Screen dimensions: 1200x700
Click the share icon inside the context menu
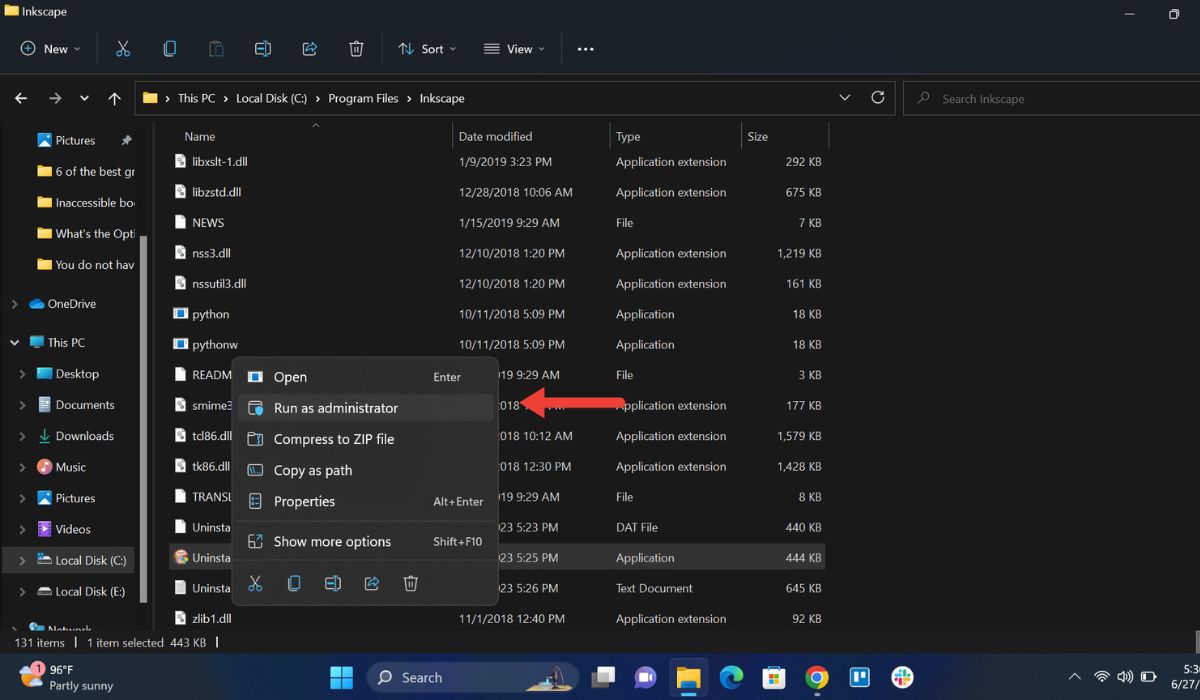click(372, 583)
